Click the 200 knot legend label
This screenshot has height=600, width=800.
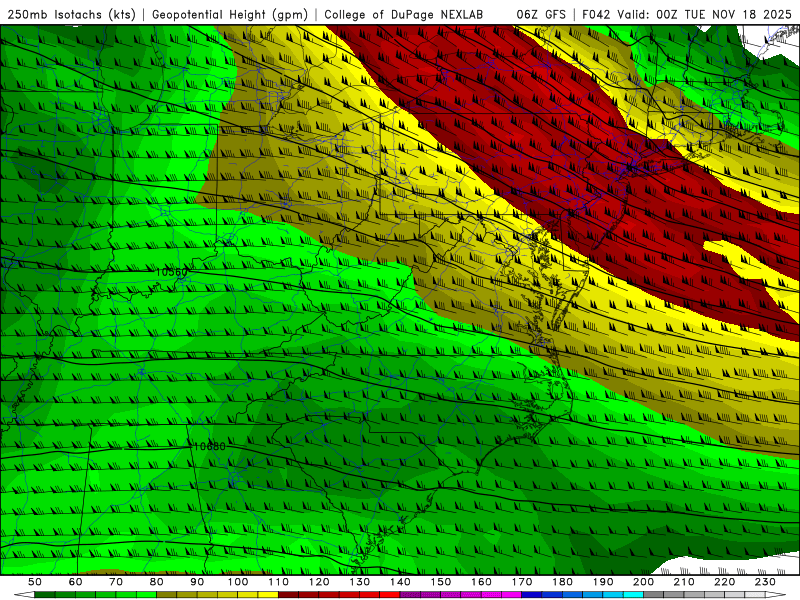[x=643, y=582]
